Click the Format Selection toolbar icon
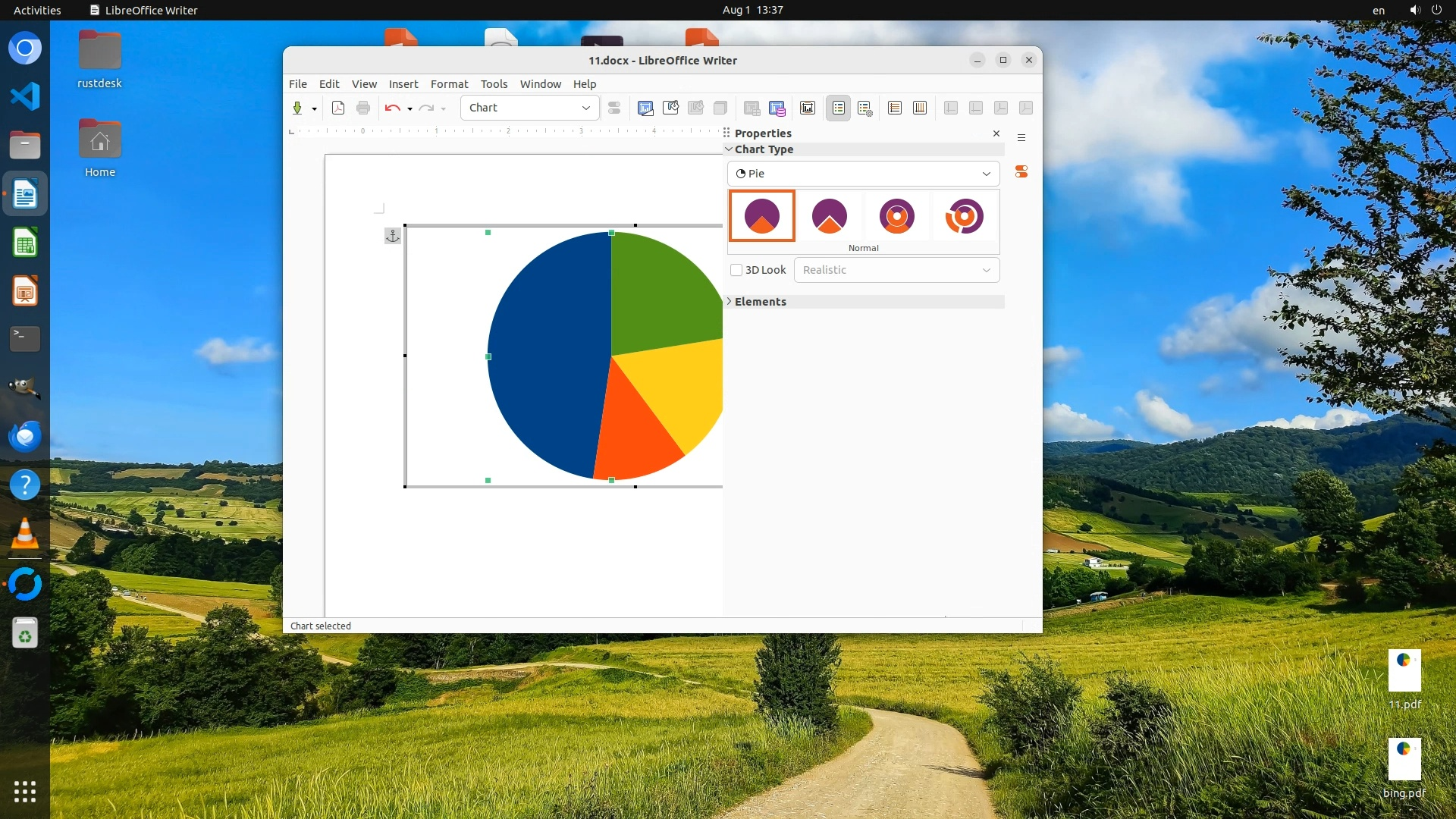 coord(614,108)
